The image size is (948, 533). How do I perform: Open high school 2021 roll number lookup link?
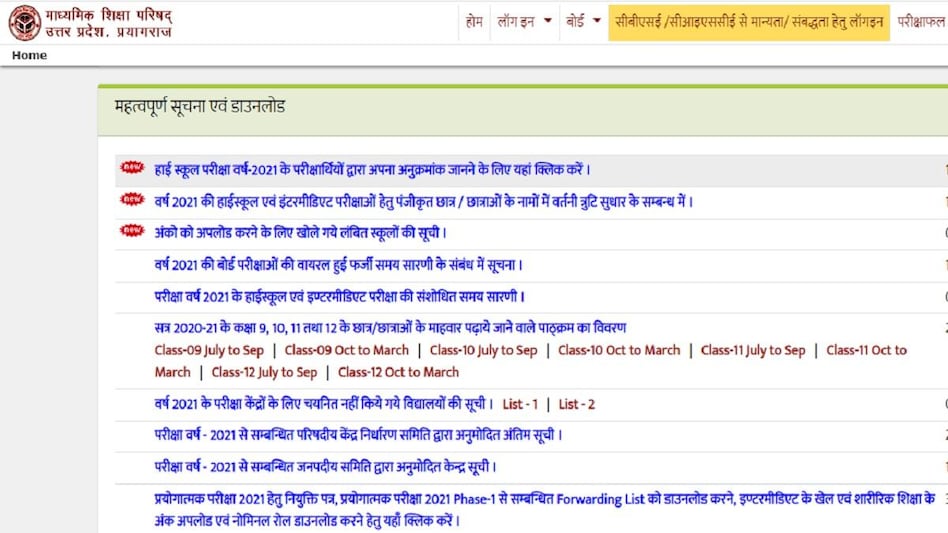[x=372, y=170]
